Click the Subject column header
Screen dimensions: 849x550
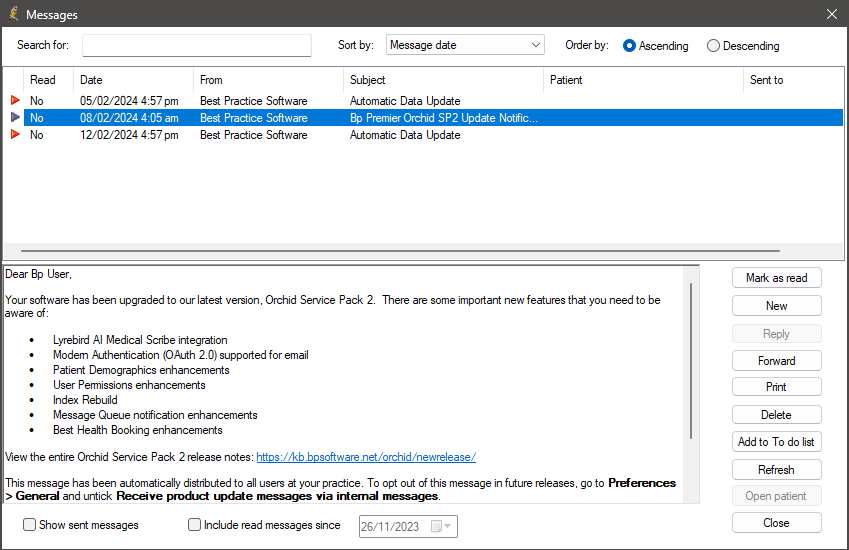pyautogui.click(x=443, y=80)
